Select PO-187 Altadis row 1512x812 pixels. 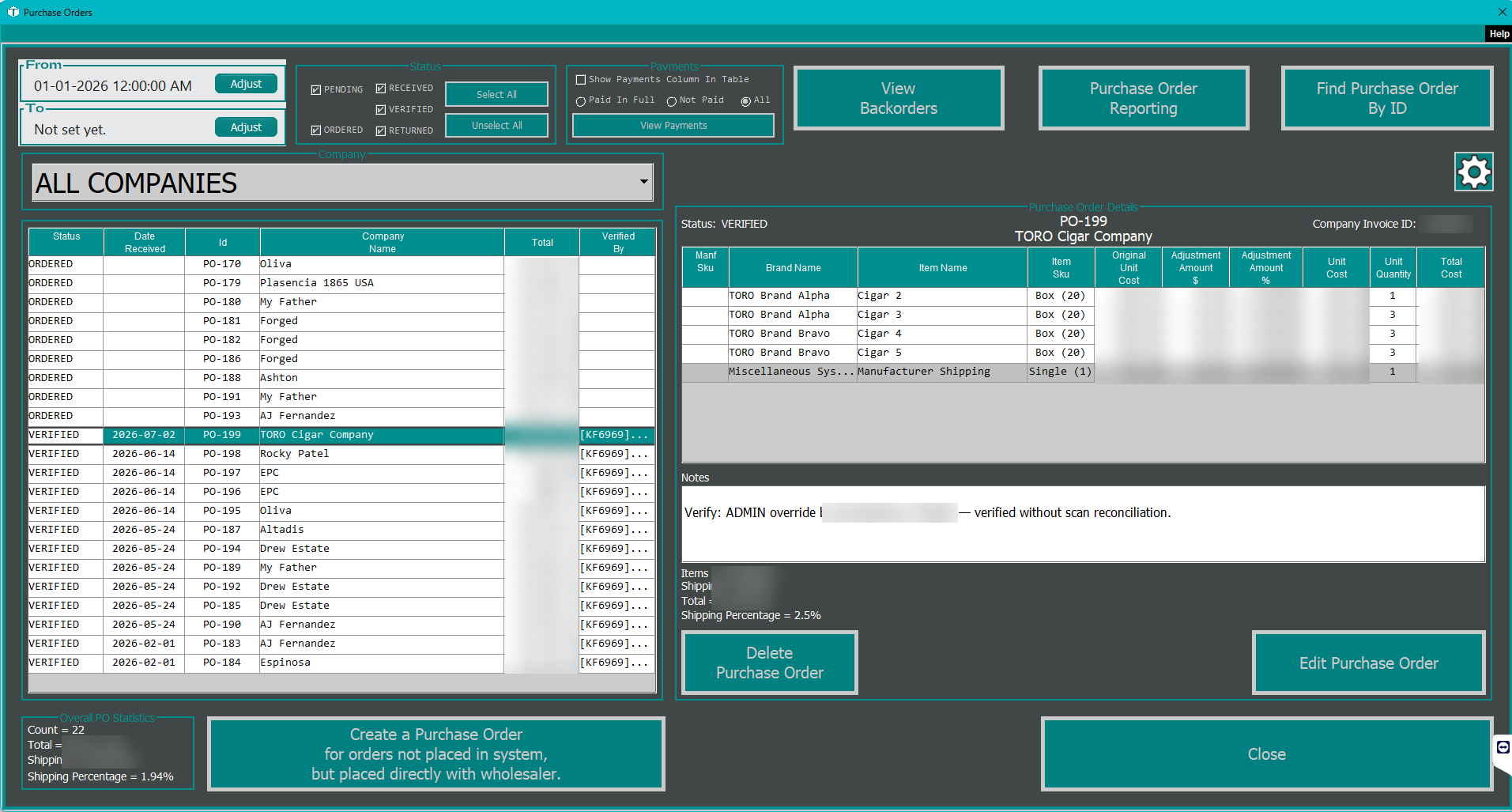point(341,530)
